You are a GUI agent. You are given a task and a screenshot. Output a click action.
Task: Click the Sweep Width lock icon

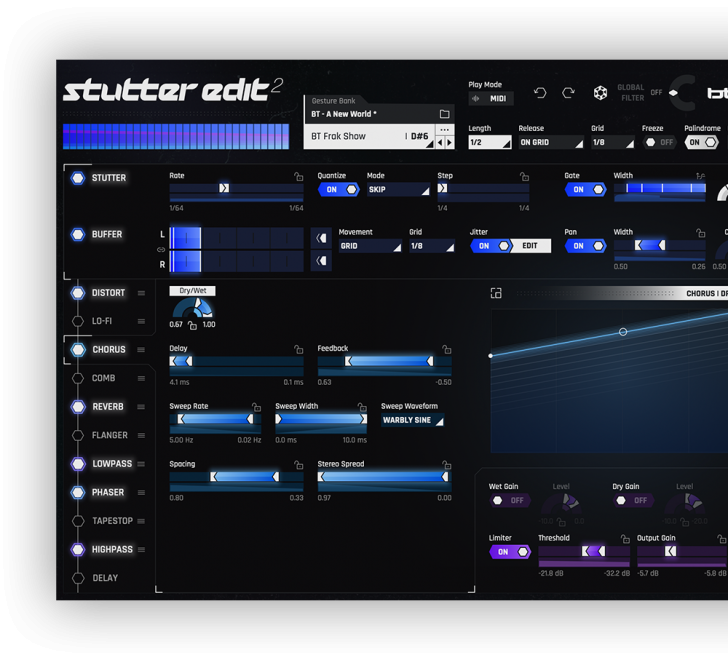[362, 407]
